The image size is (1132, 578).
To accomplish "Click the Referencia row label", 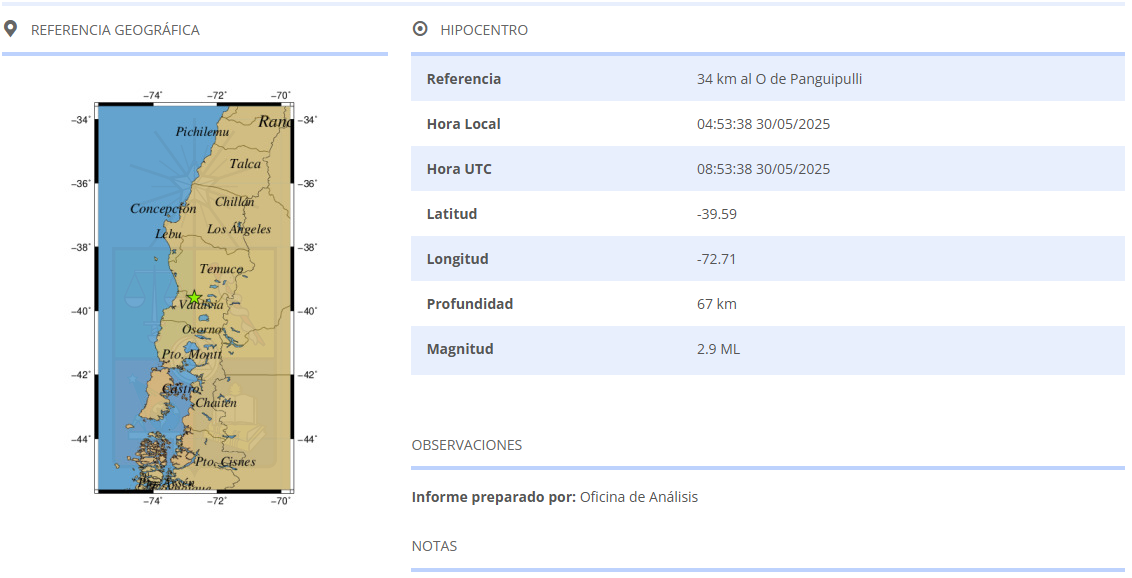I will [463, 79].
